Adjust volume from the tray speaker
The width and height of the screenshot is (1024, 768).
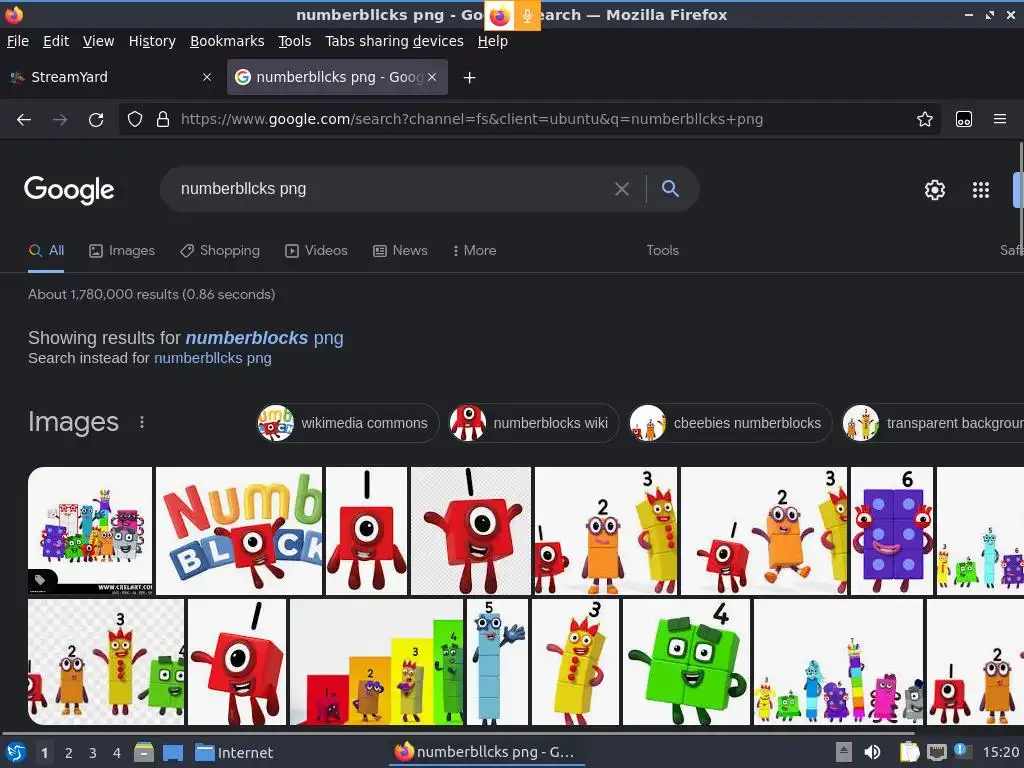point(872,752)
